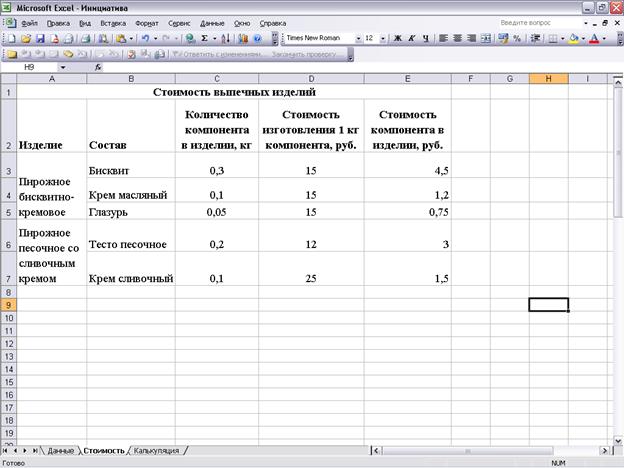Open the Формат menu
Screen dimensions: 624x468
point(146,22)
